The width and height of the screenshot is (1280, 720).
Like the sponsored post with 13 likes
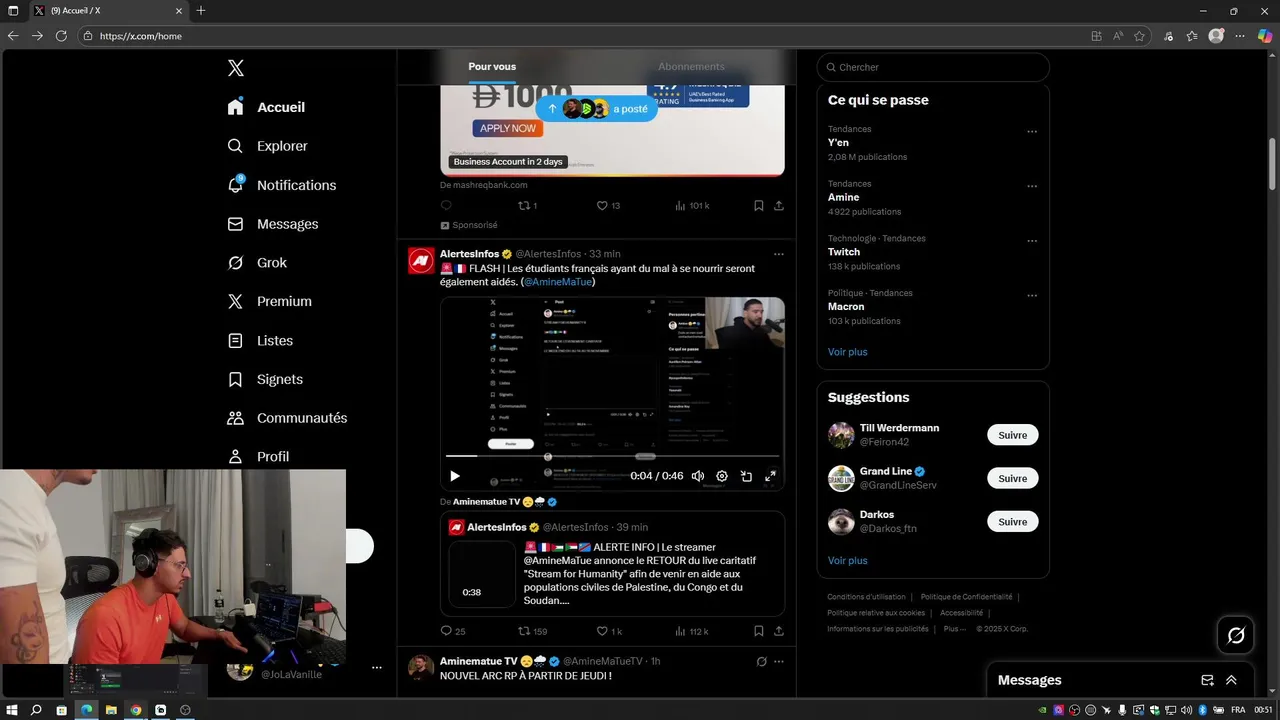608,205
